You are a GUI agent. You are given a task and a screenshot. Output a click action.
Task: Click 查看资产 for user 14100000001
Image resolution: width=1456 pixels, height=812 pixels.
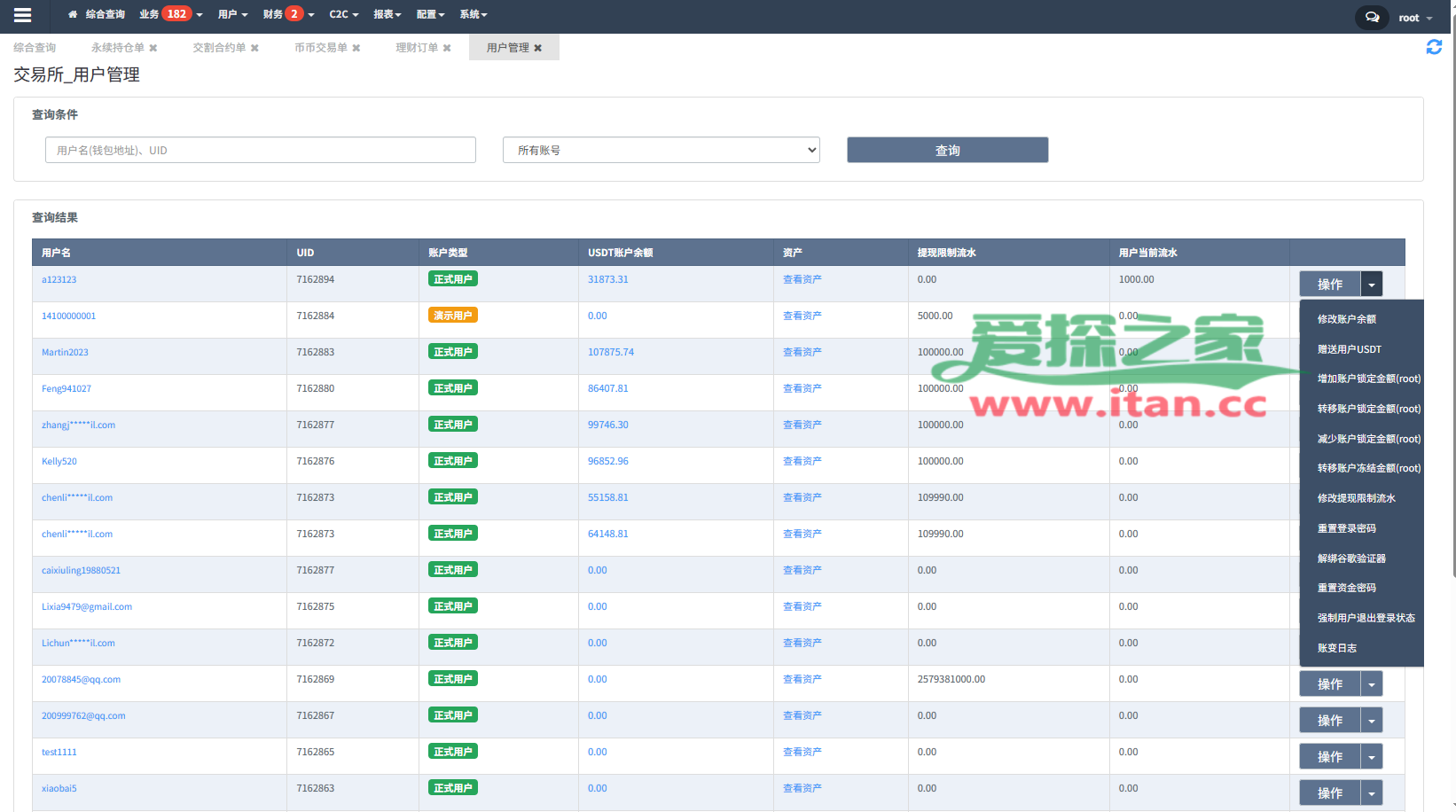click(802, 316)
